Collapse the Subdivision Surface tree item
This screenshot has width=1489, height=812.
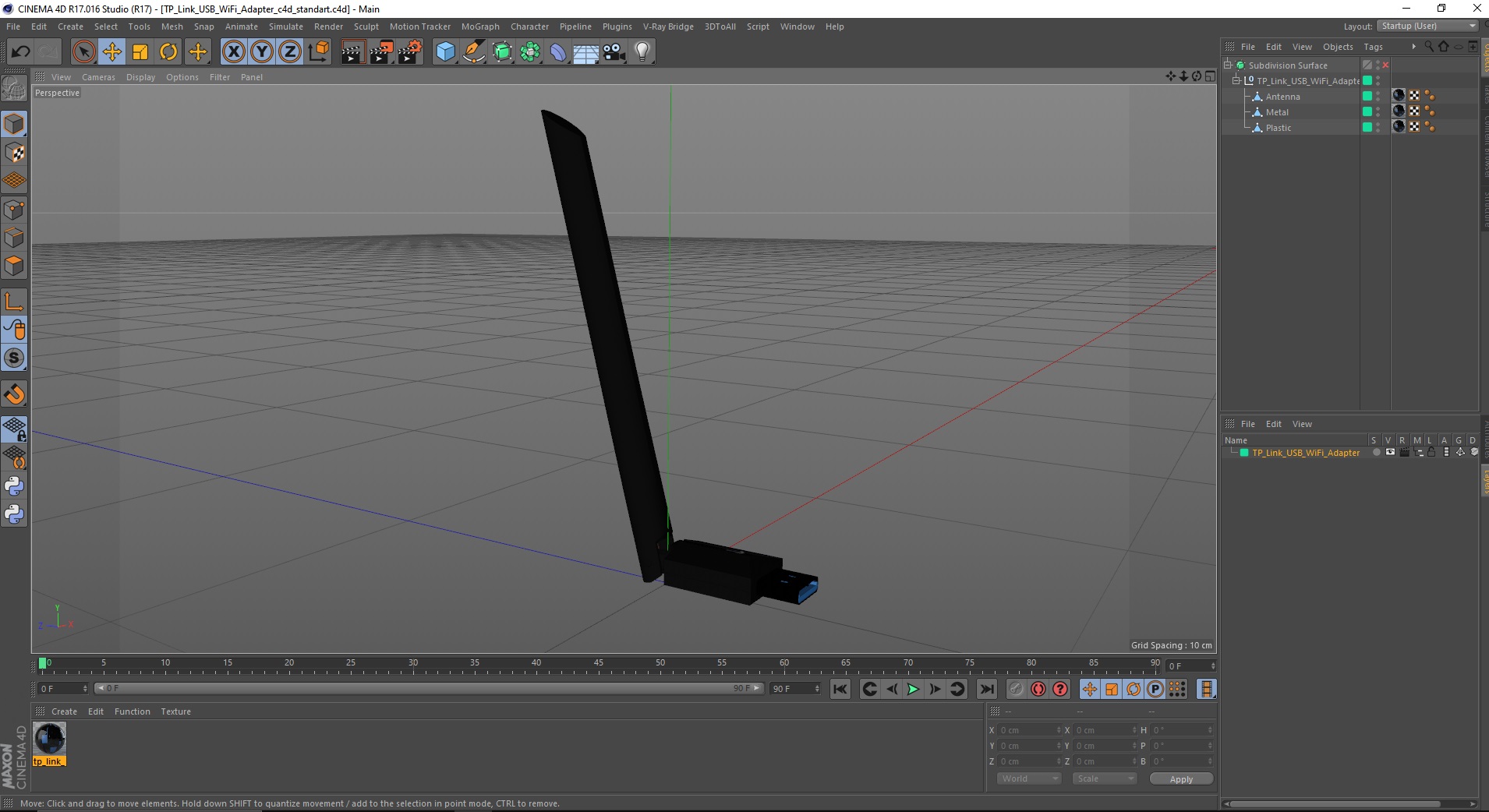[x=1228, y=65]
